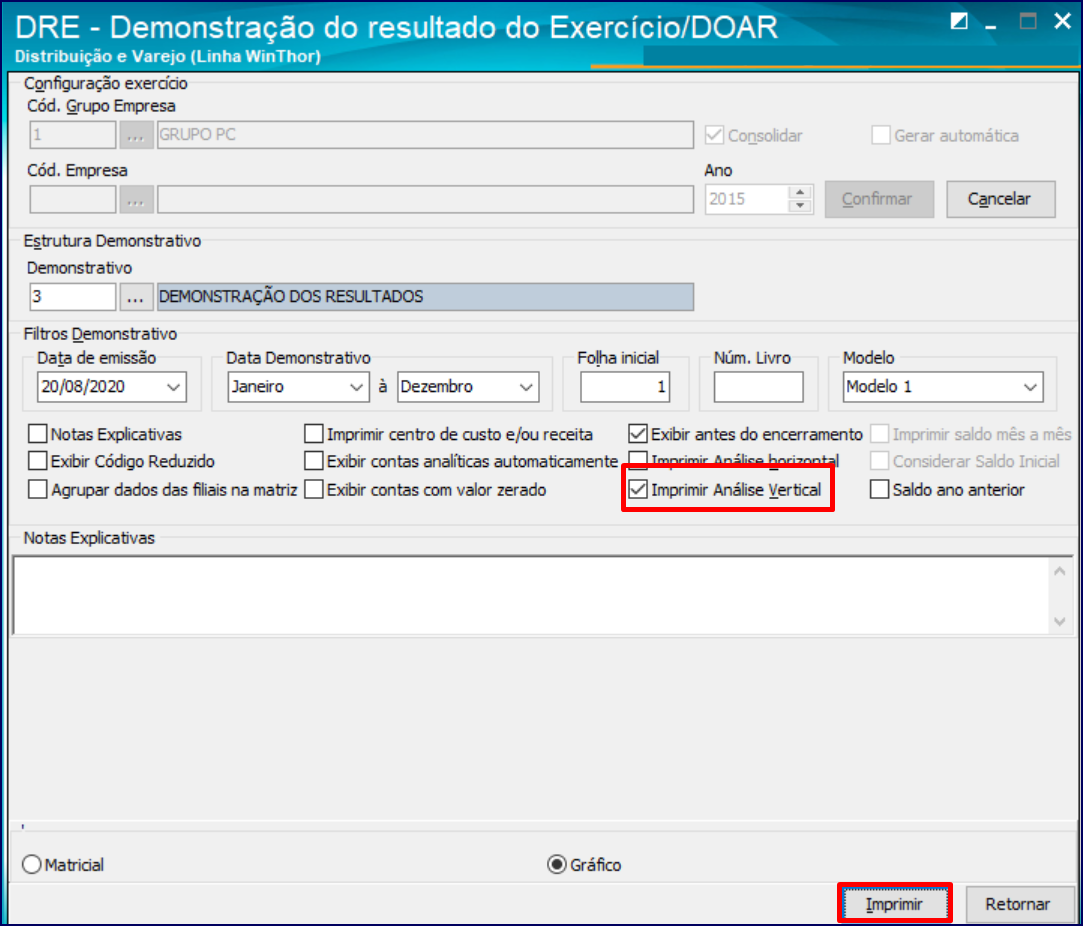The image size is (1083, 926).
Task: Close the DRE window
Action: tap(1062, 21)
